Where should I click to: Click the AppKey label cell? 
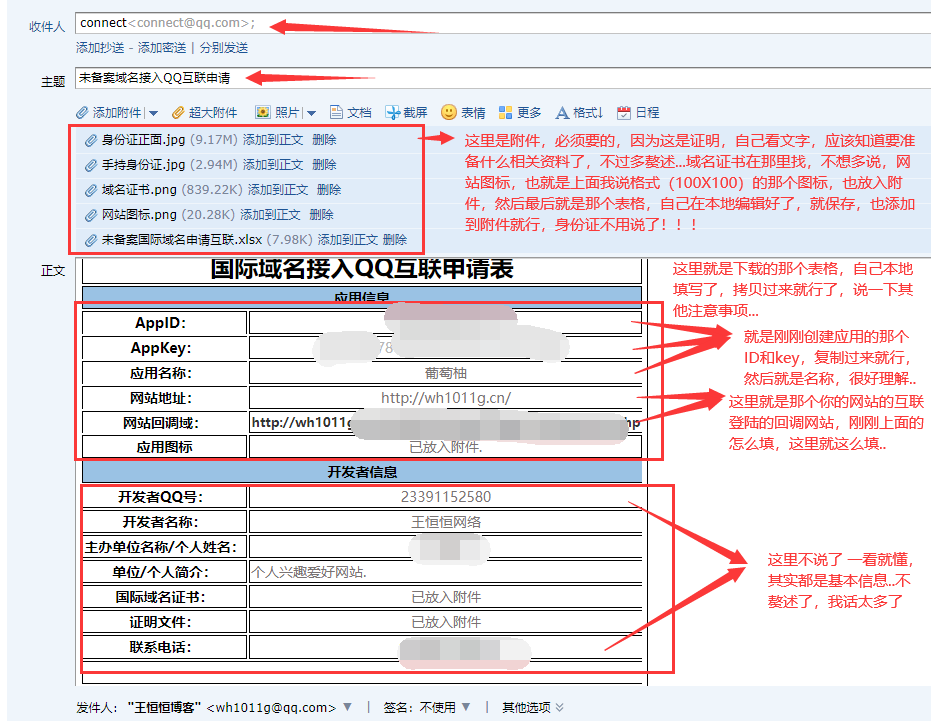tap(164, 349)
